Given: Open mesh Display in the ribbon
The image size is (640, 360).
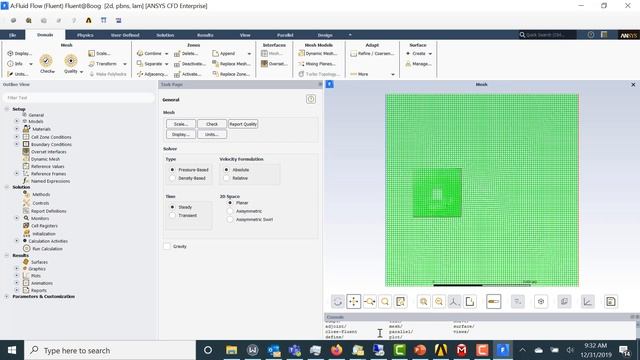Looking at the screenshot, I should 19,53.
